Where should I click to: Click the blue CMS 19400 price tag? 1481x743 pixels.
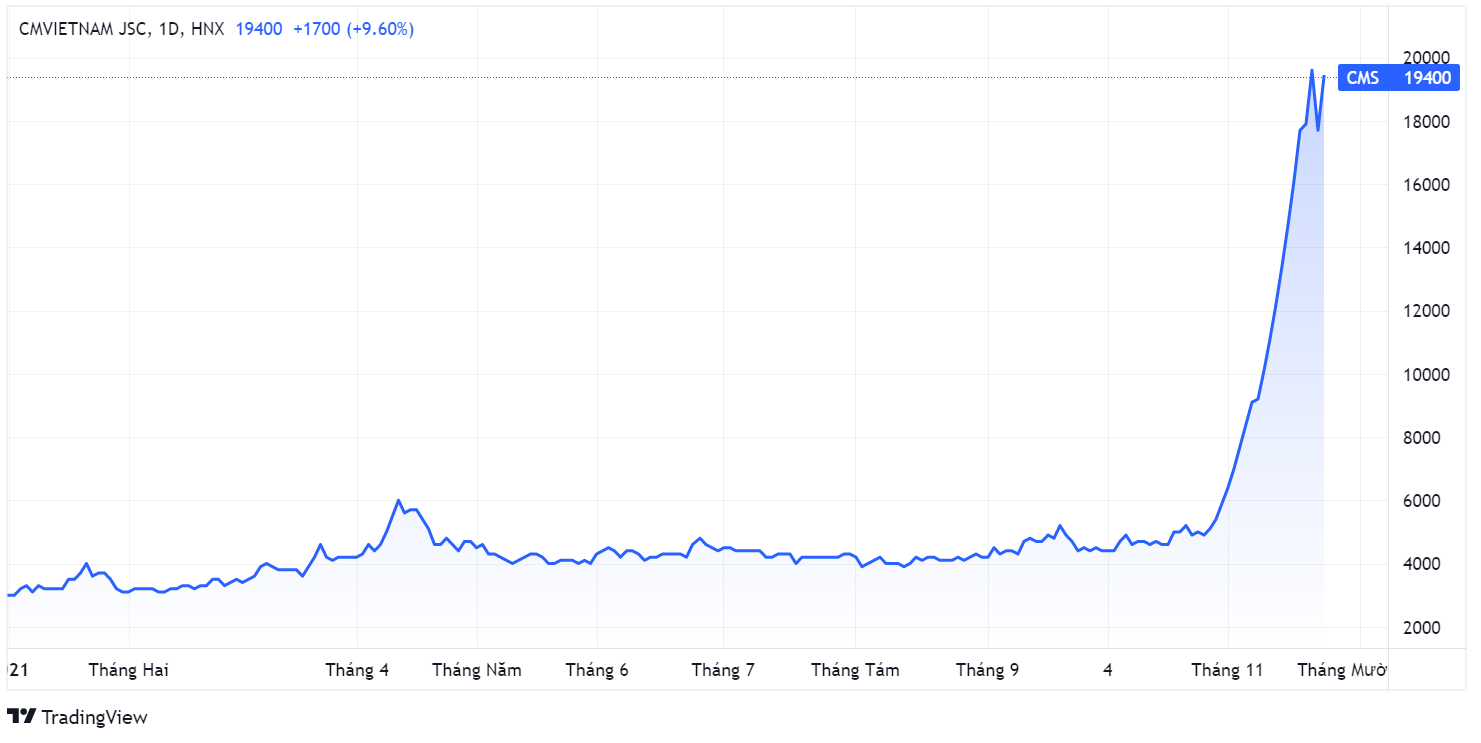click(1398, 78)
